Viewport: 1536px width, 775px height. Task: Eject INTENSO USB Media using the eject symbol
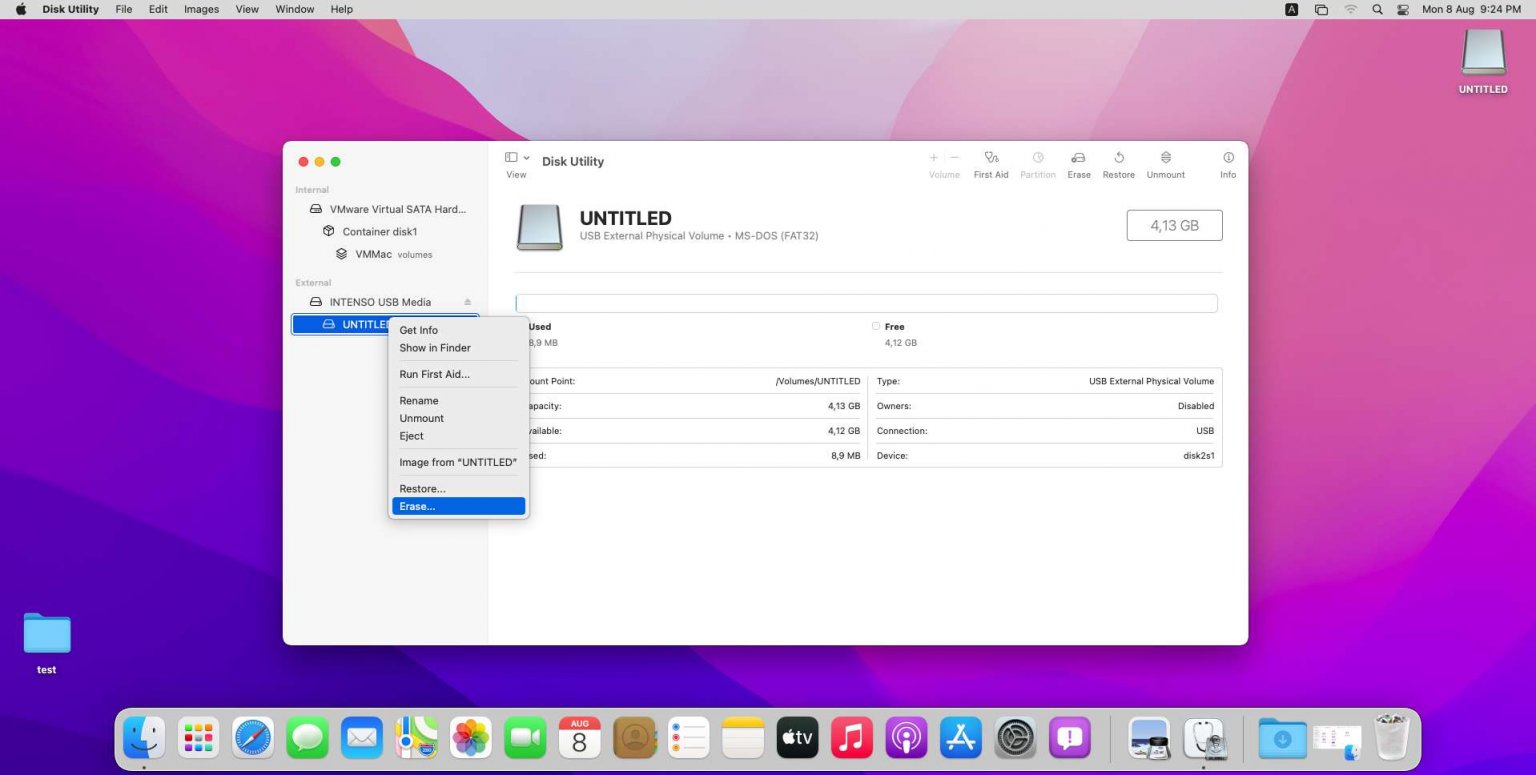467,301
